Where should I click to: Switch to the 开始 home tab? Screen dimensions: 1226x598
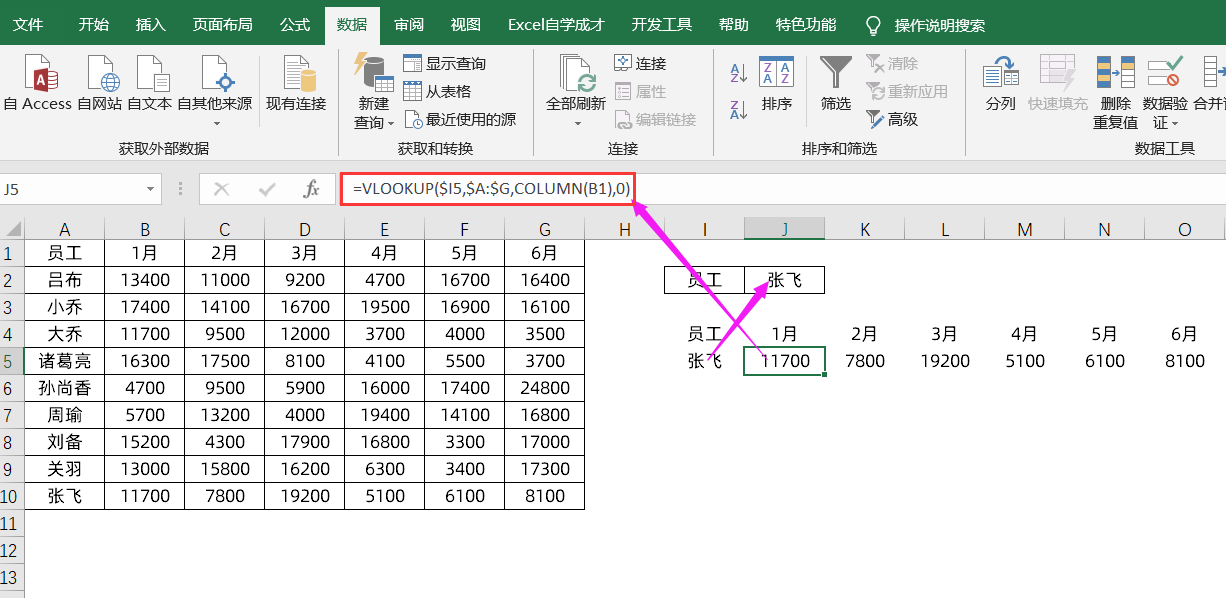[x=94, y=24]
